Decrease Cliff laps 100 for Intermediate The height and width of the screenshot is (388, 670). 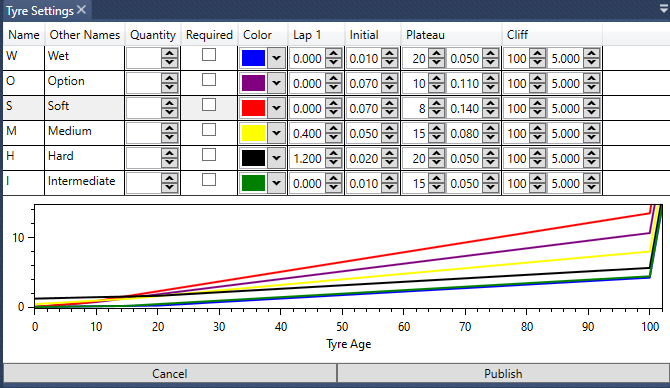(538, 188)
